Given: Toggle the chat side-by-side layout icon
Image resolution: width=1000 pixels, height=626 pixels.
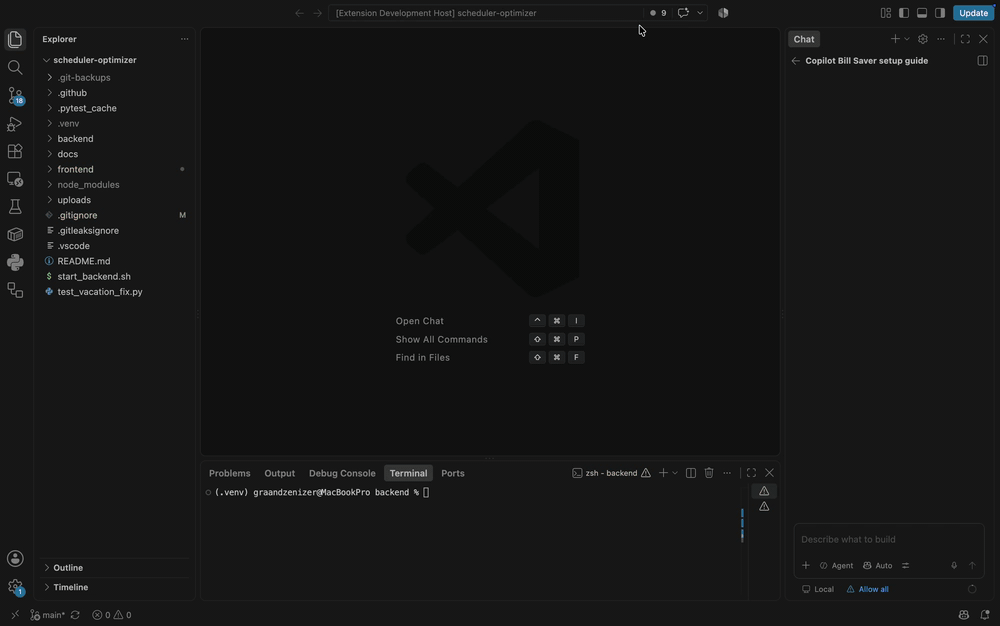Looking at the screenshot, I should coord(982,61).
